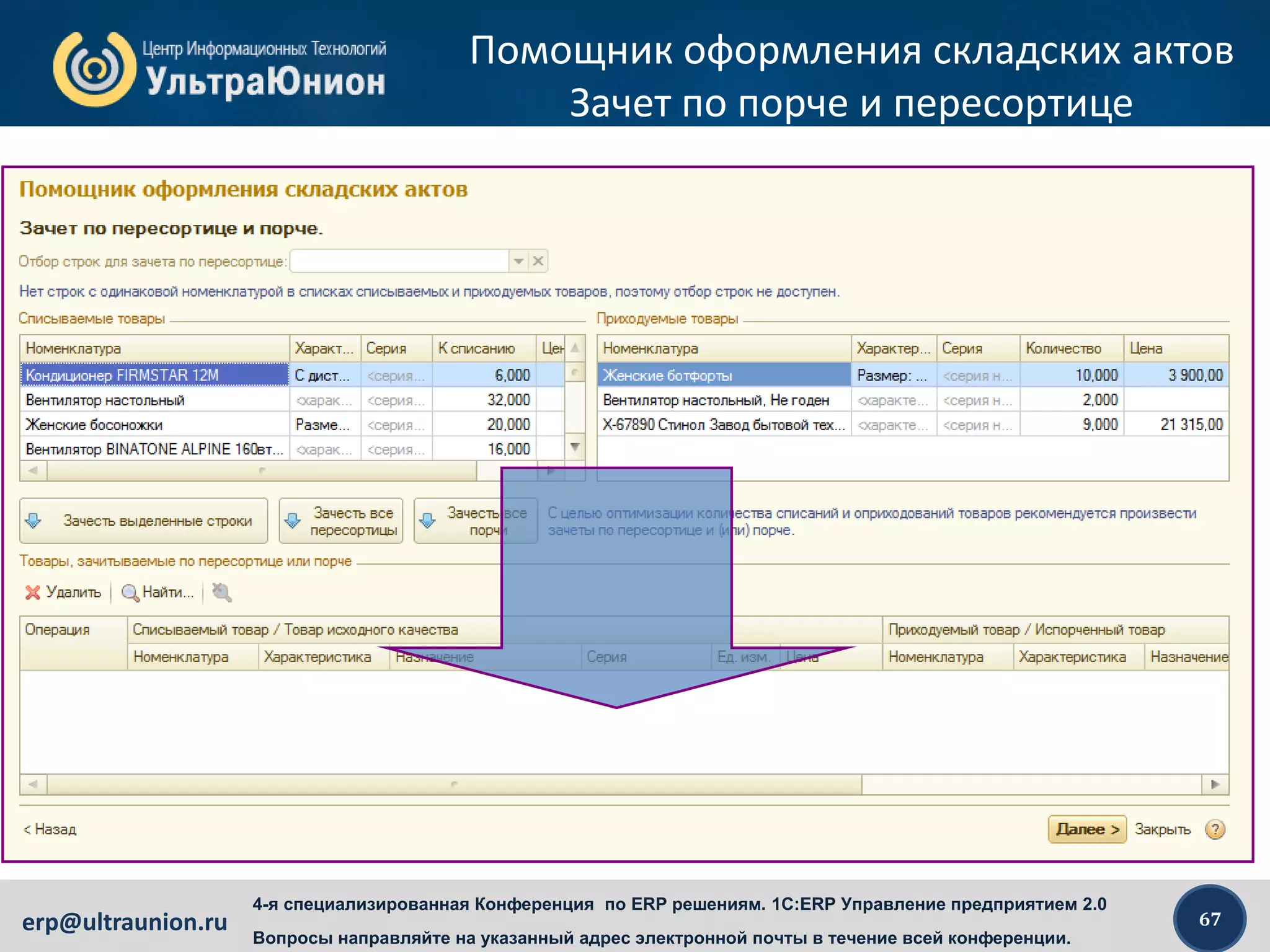This screenshot has height=952, width=1270.
Task: Open help with question mark icon
Action: [1215, 829]
